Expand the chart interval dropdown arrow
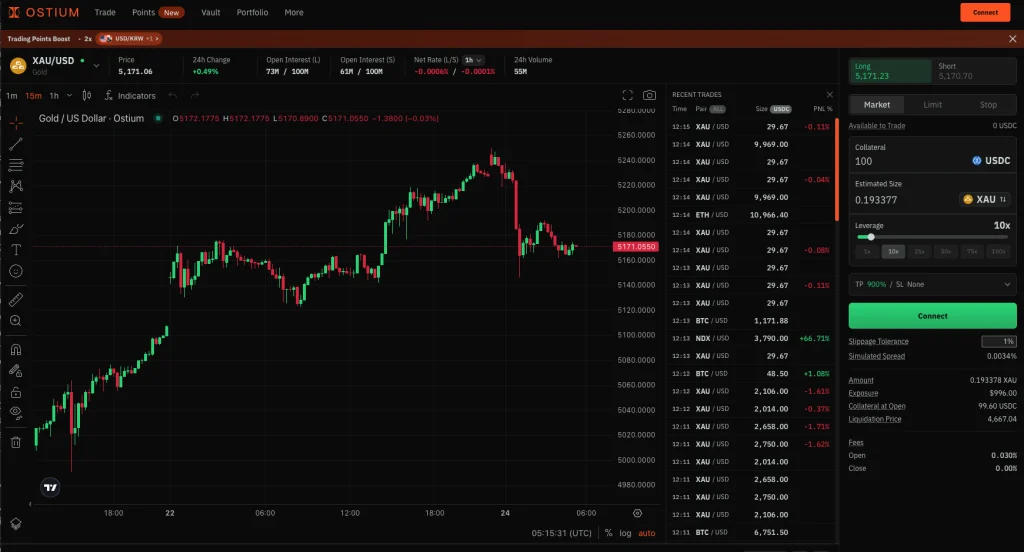 pos(69,95)
